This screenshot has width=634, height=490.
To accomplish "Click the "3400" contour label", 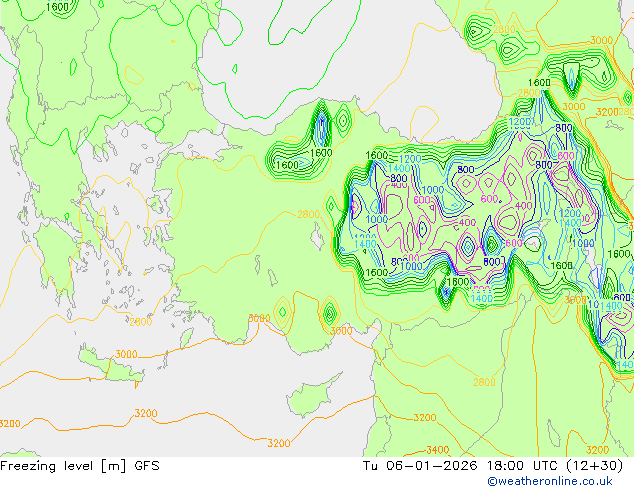I will point(437,450).
